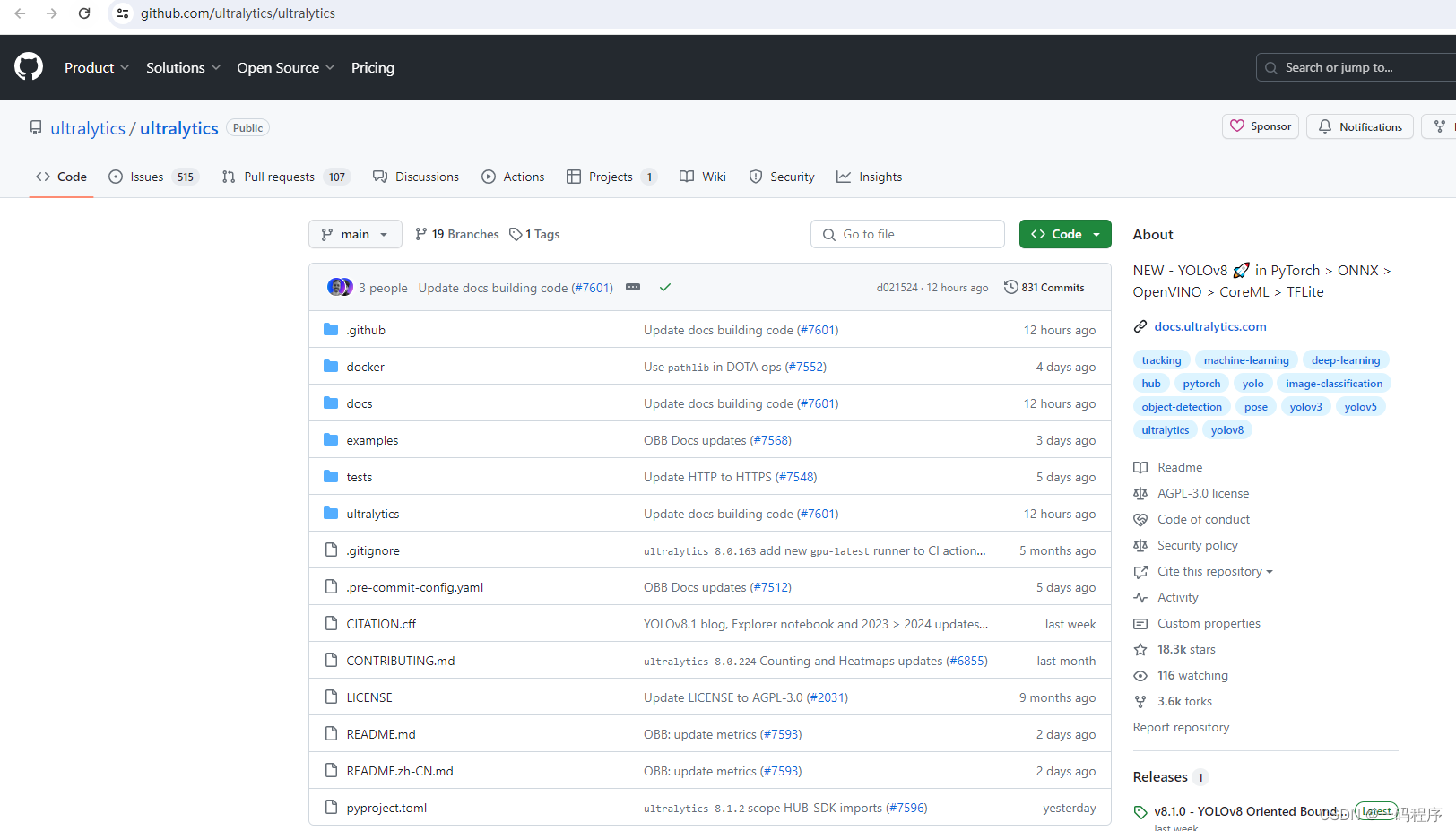Image resolution: width=1456 pixels, height=831 pixels.
Task: Expand Cite this repository dropdown
Action: pos(1215,571)
